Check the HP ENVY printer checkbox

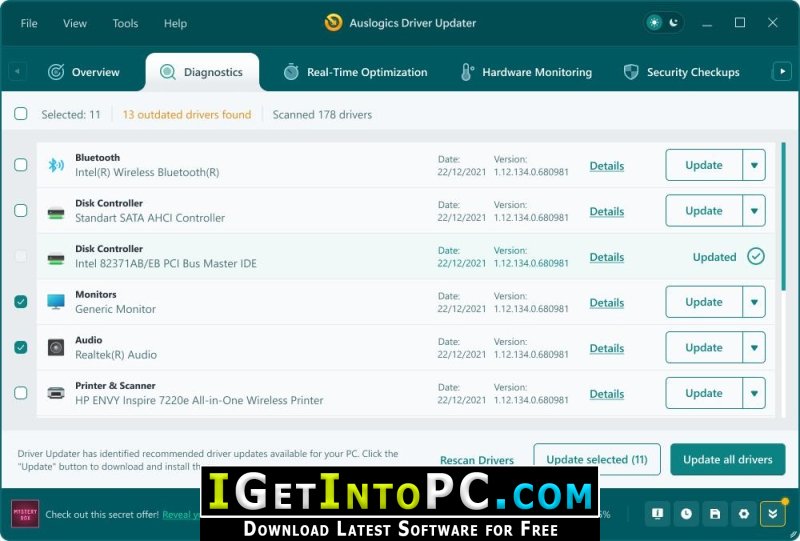click(x=21, y=393)
